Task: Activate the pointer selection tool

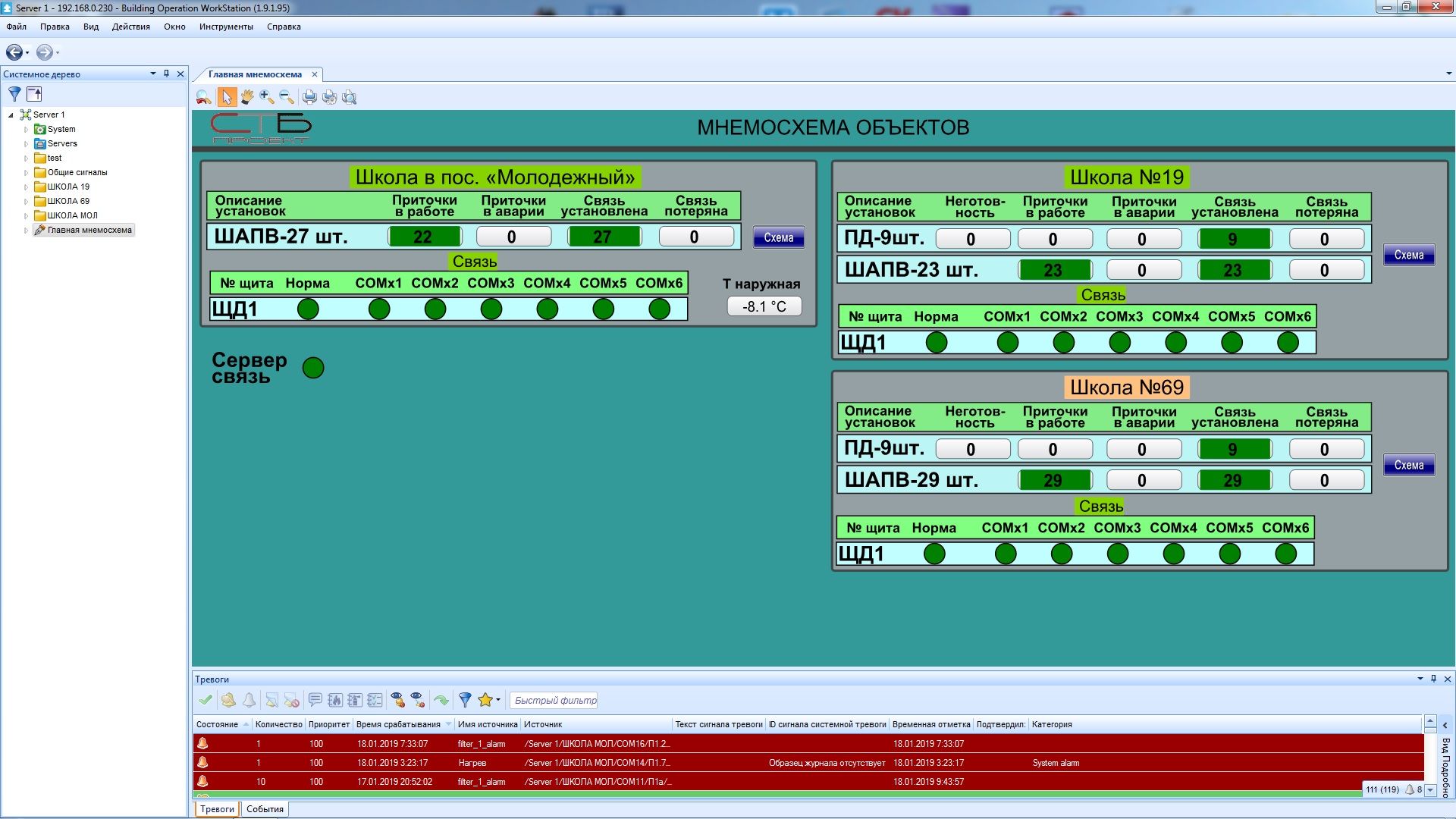Action: [x=226, y=97]
